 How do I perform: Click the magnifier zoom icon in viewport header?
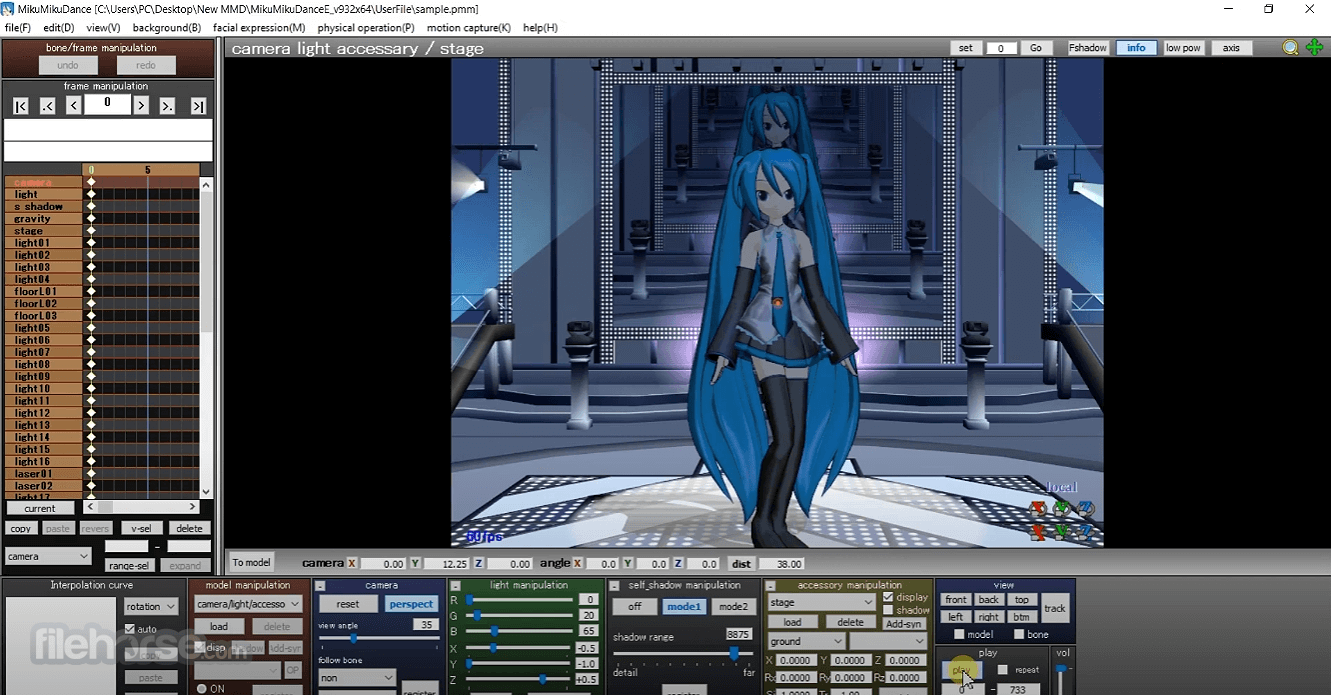click(1291, 48)
